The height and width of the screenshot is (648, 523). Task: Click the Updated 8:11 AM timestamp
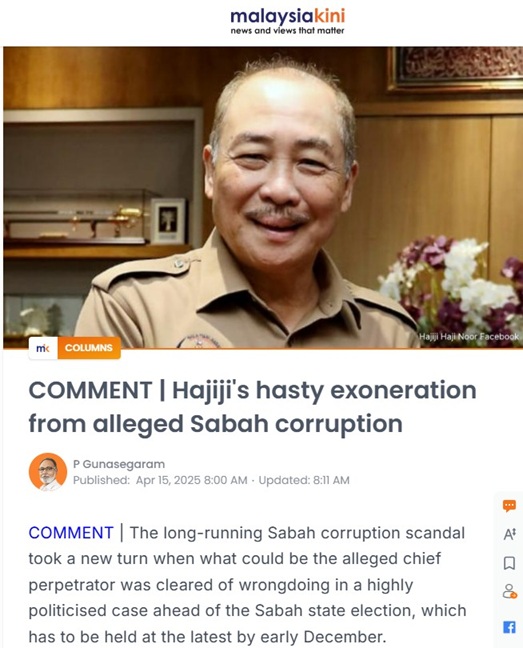(x=304, y=480)
